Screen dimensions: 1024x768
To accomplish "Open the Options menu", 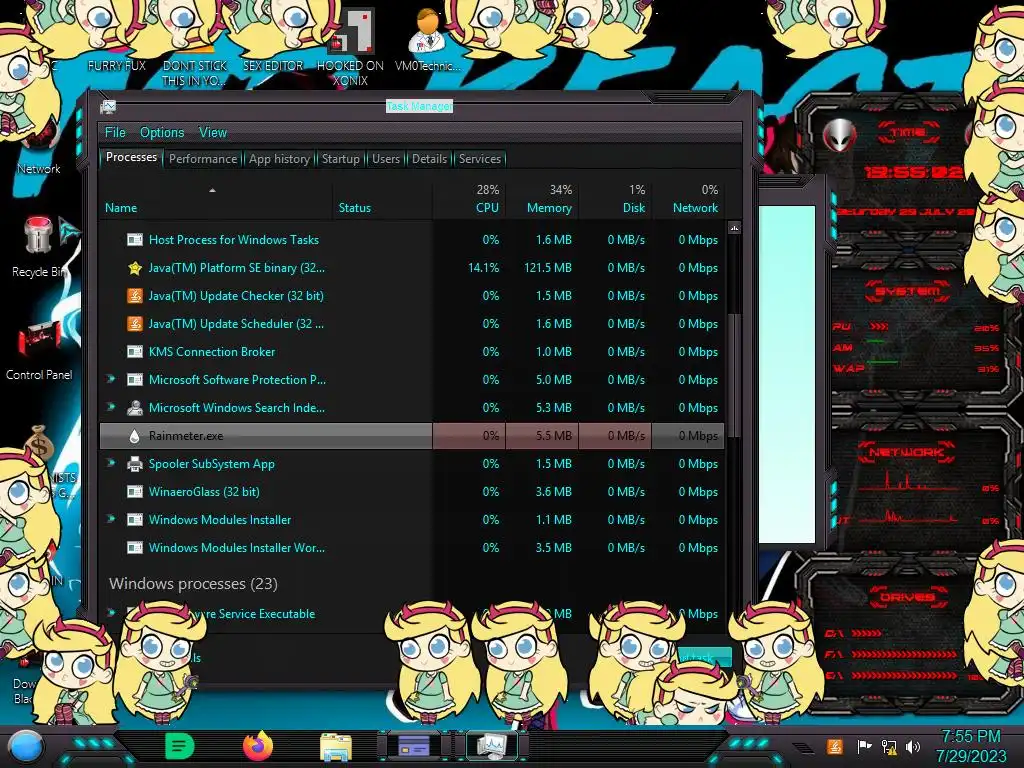I will (162, 133).
